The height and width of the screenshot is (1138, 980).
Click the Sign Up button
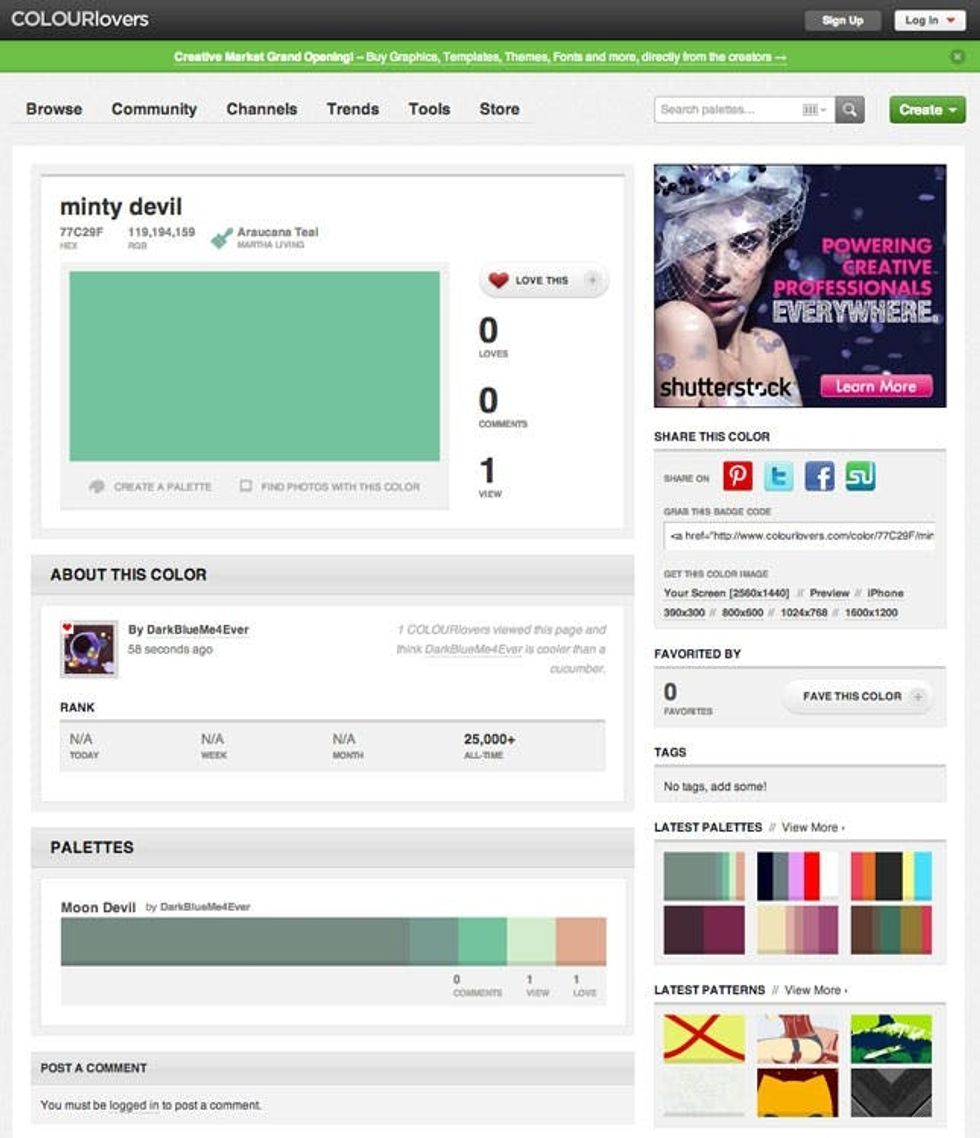(x=842, y=20)
